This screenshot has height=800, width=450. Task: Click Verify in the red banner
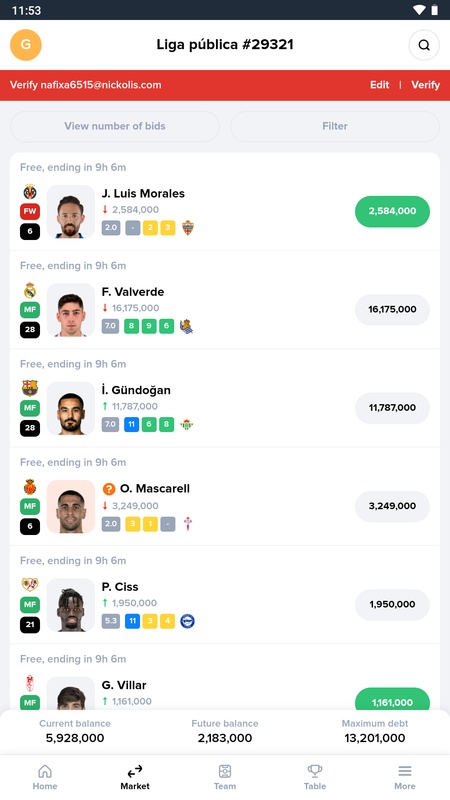426,85
